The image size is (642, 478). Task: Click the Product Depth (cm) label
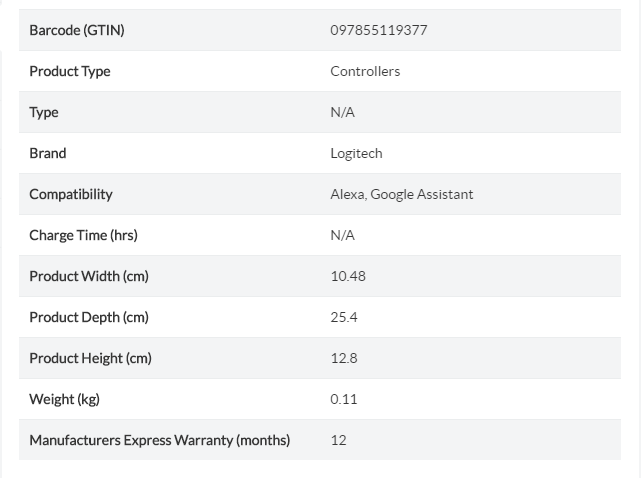(89, 317)
